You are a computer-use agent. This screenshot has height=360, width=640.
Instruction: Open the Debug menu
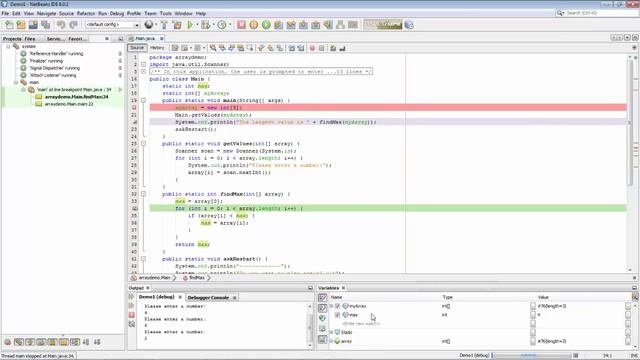[x=117, y=13]
